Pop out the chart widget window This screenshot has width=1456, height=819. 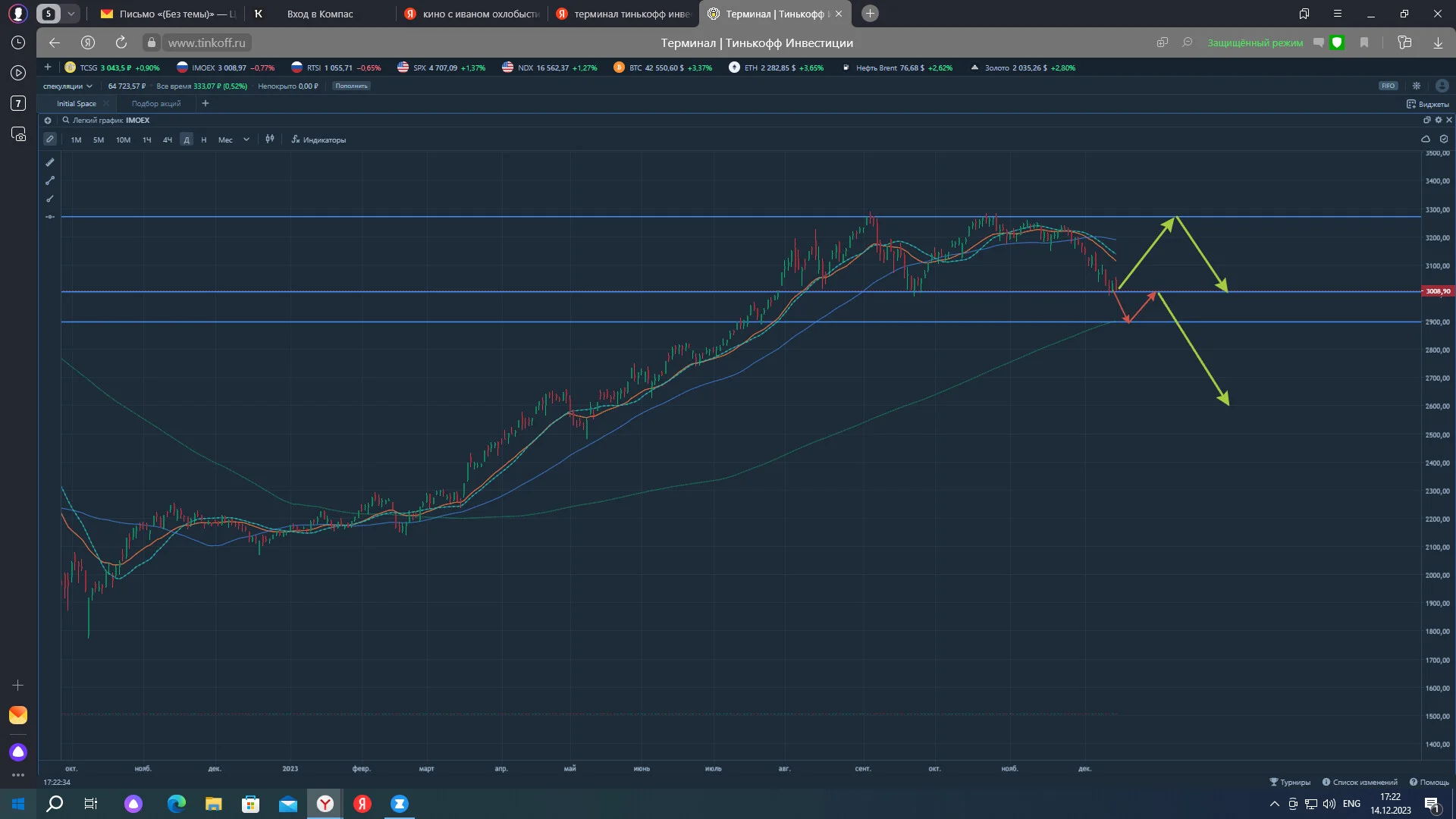(1426, 120)
